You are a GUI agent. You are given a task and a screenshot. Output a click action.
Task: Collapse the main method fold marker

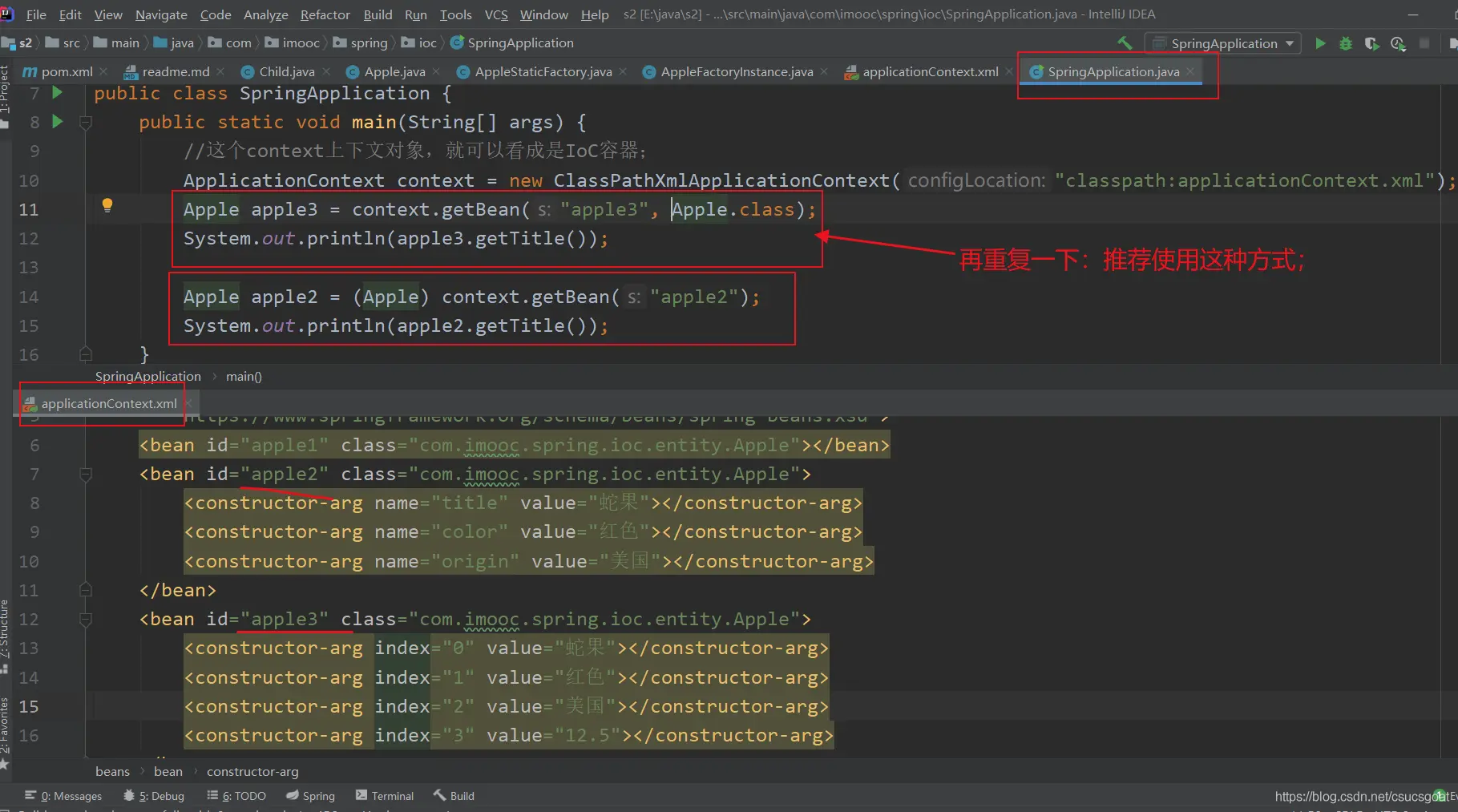coord(86,123)
